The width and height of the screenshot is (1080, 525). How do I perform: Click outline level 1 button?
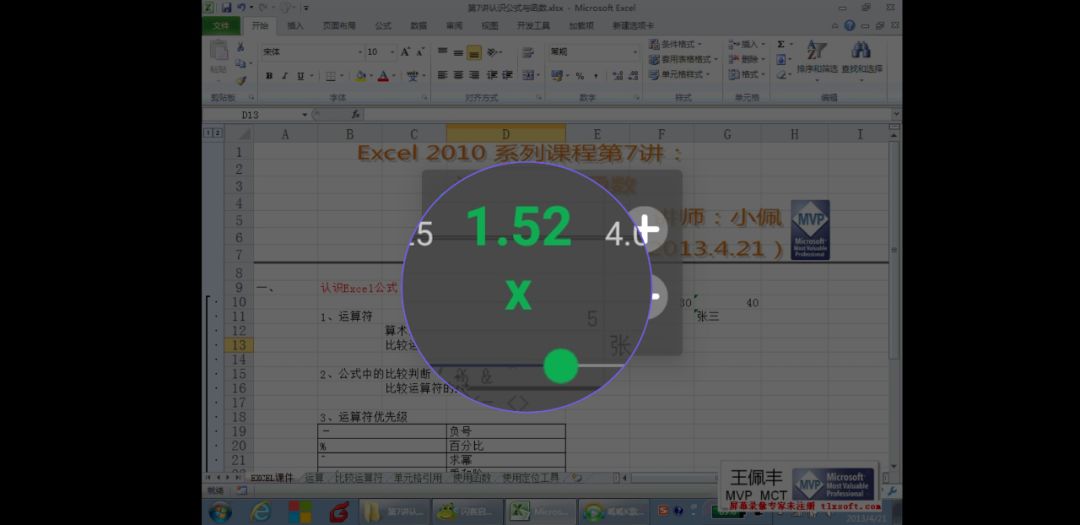coord(209,132)
